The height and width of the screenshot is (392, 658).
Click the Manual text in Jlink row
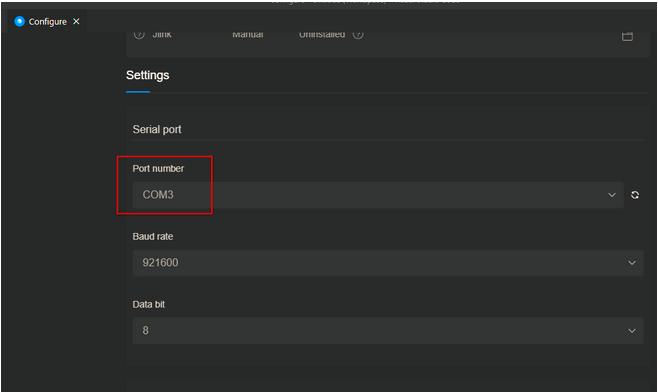pos(248,34)
